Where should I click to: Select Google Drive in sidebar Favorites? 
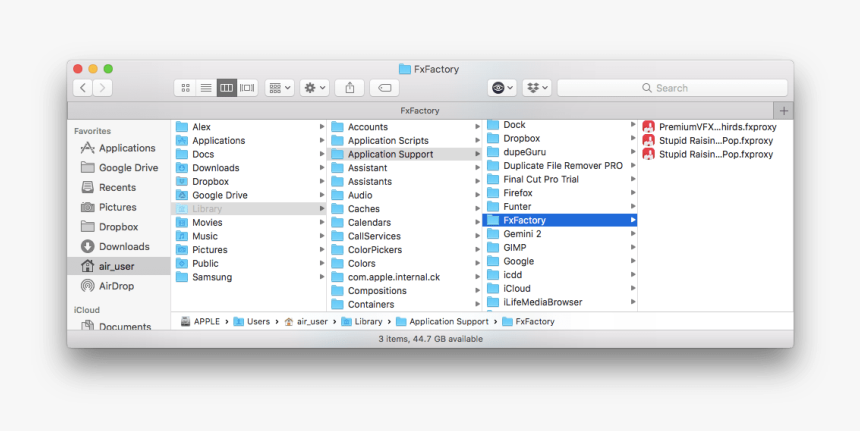click(129, 168)
